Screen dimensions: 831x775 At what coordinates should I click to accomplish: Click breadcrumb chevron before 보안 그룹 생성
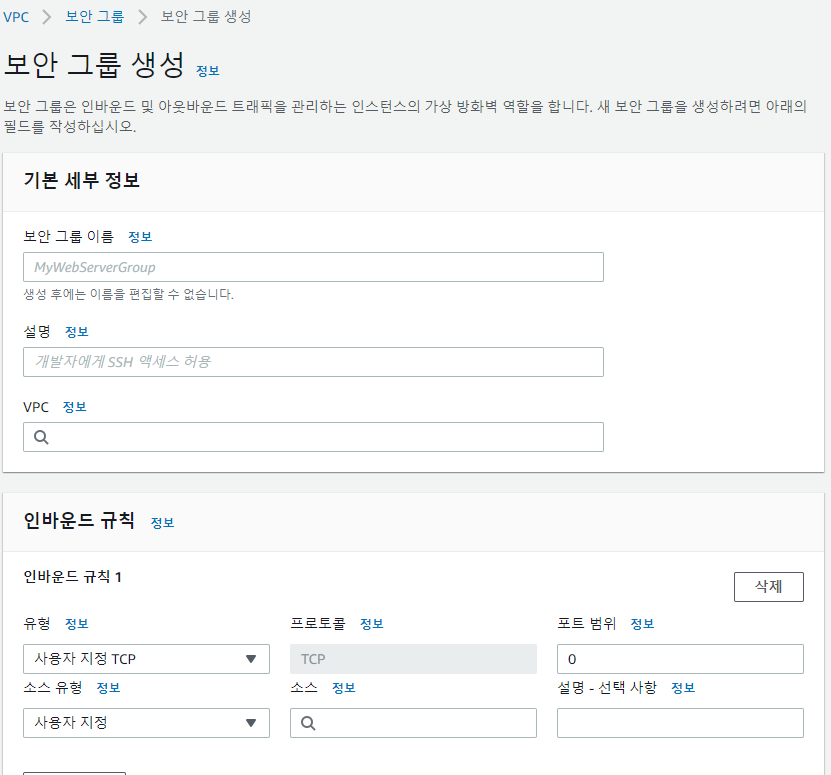pyautogui.click(x=142, y=17)
